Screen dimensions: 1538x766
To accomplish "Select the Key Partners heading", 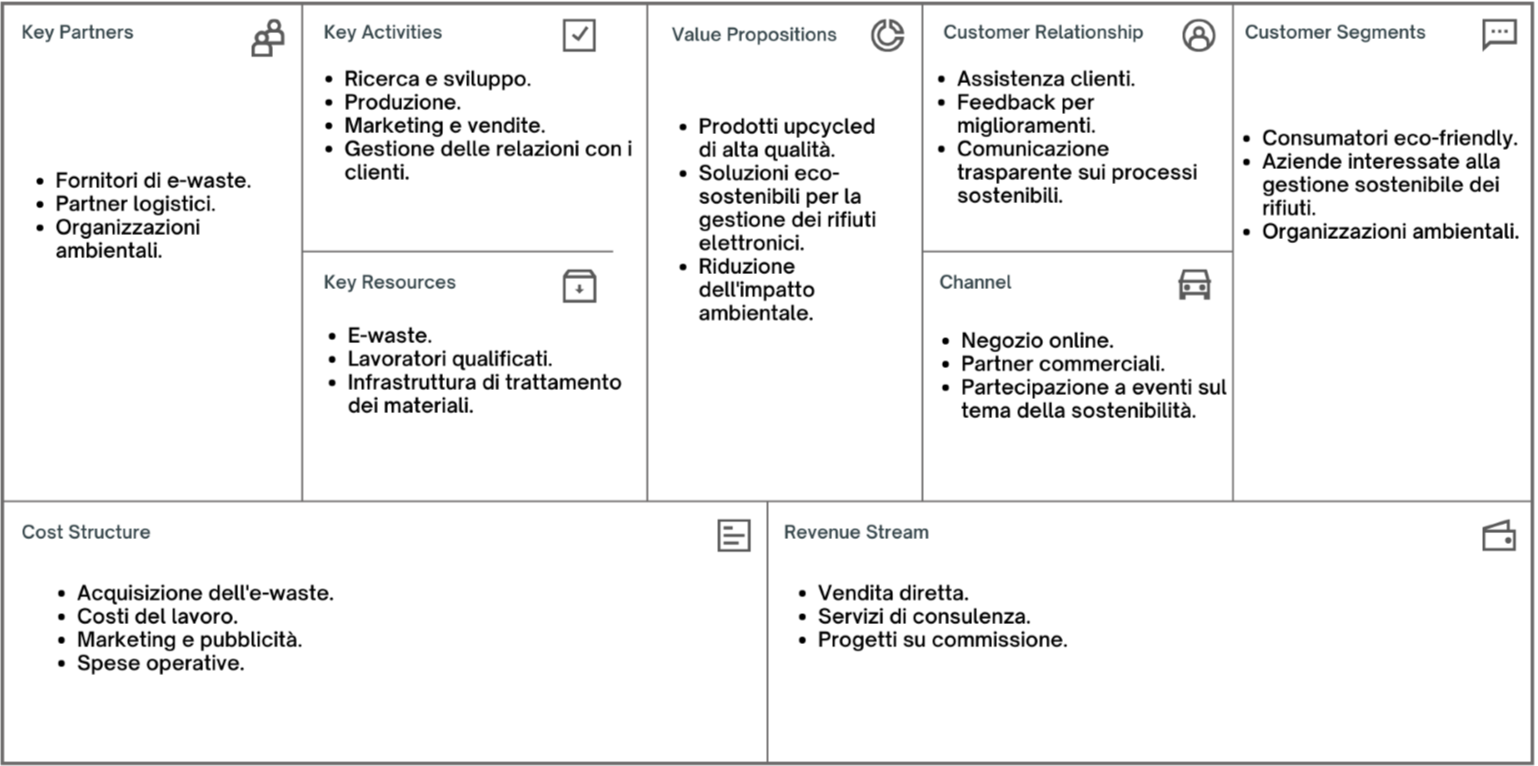I will (77, 32).
